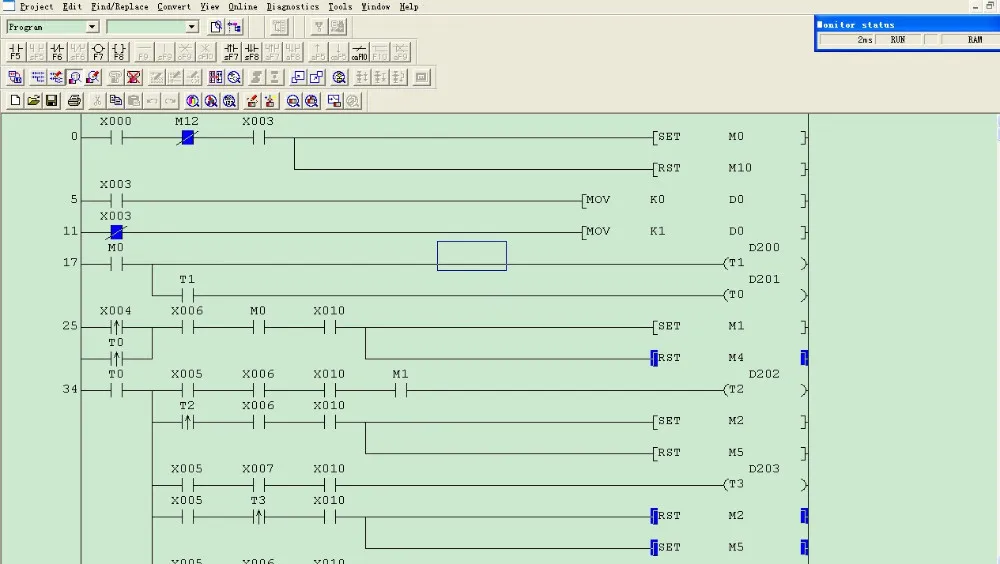The image size is (1000, 564).
Task: Click the icon with two vertical ladder columns
Action: click(x=216, y=77)
